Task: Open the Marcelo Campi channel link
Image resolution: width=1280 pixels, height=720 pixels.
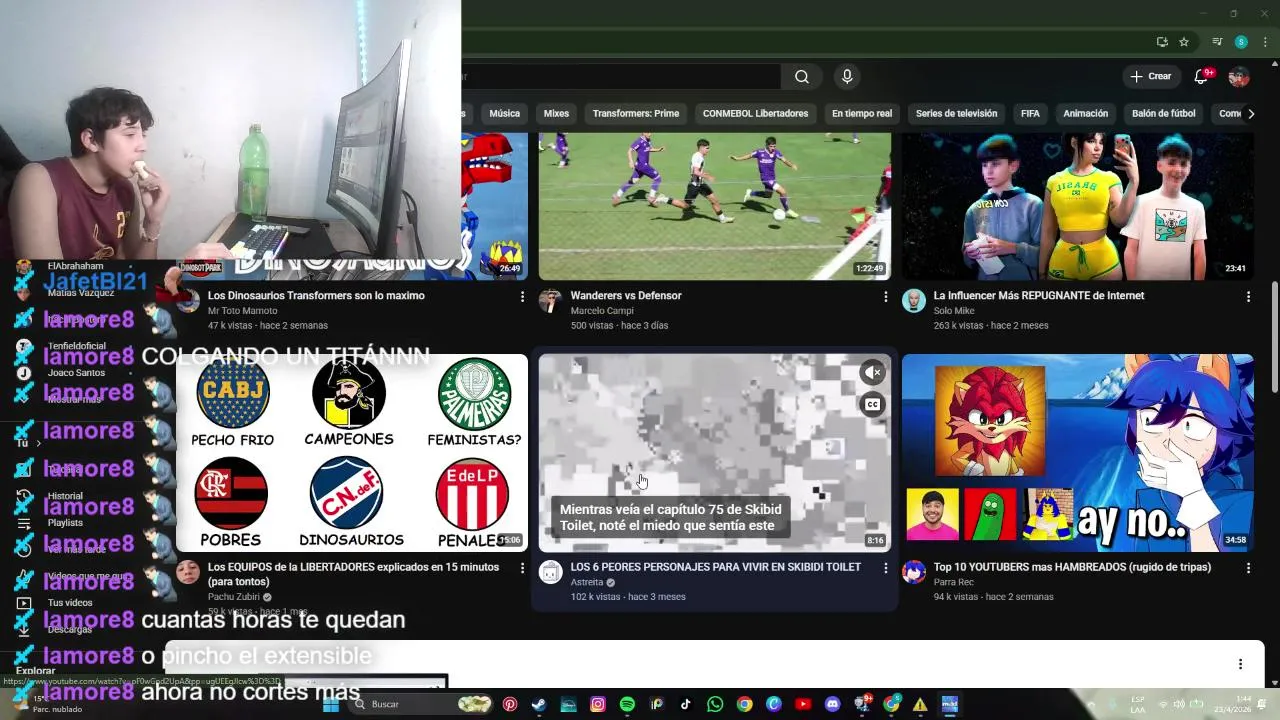Action: point(602,311)
